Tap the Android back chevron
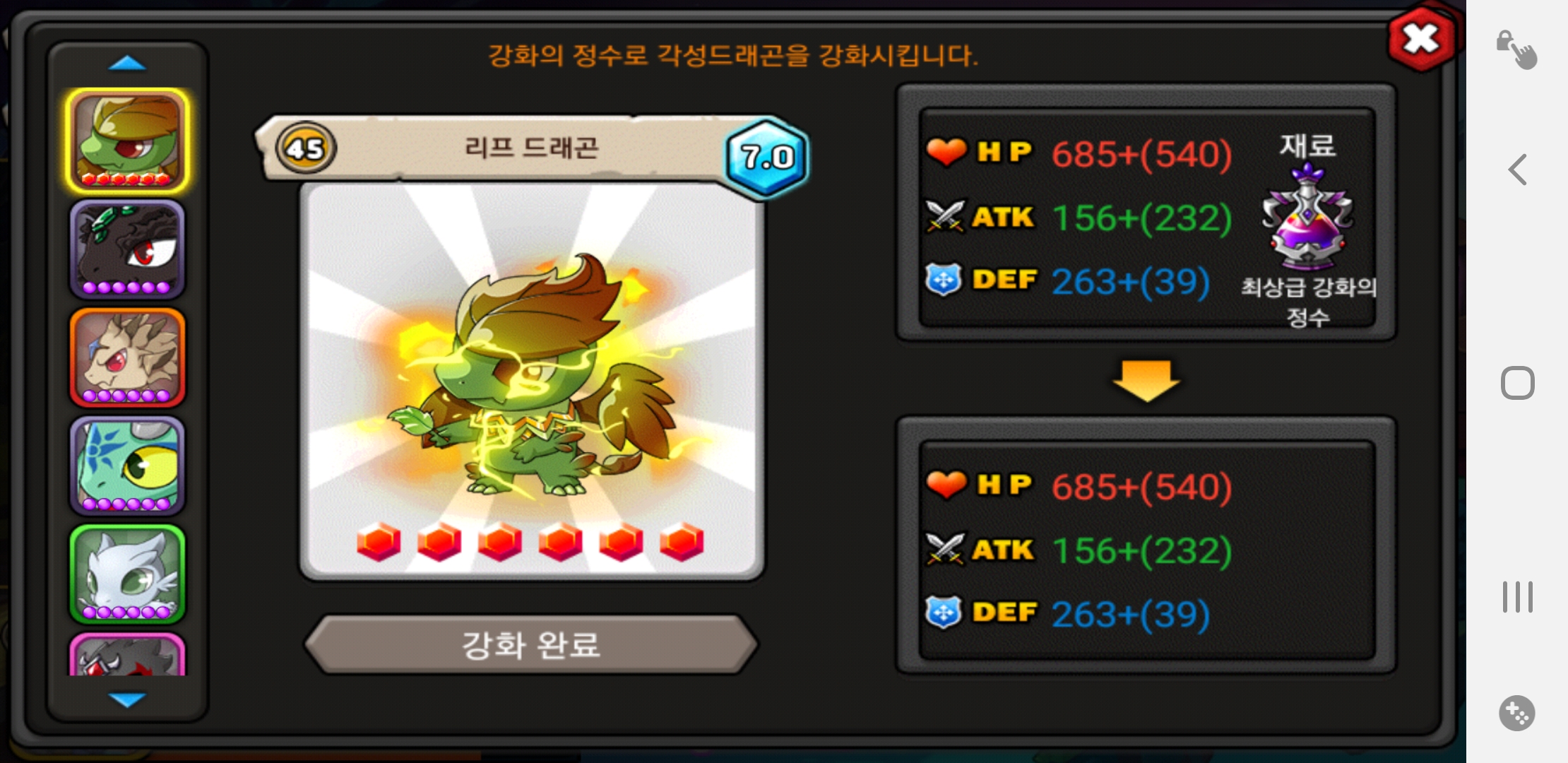Screen dimensions: 1568x763 1517,170
